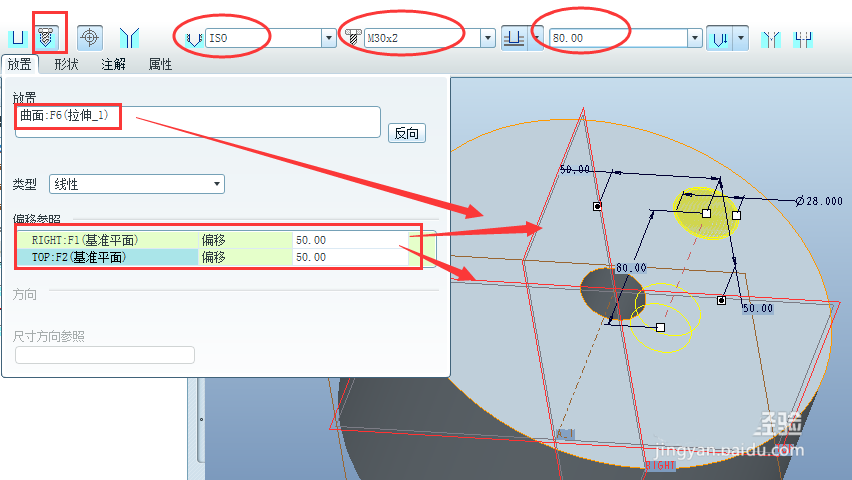Select the standard threaded hole icon
Image resolution: width=852 pixels, height=480 pixels.
46,38
